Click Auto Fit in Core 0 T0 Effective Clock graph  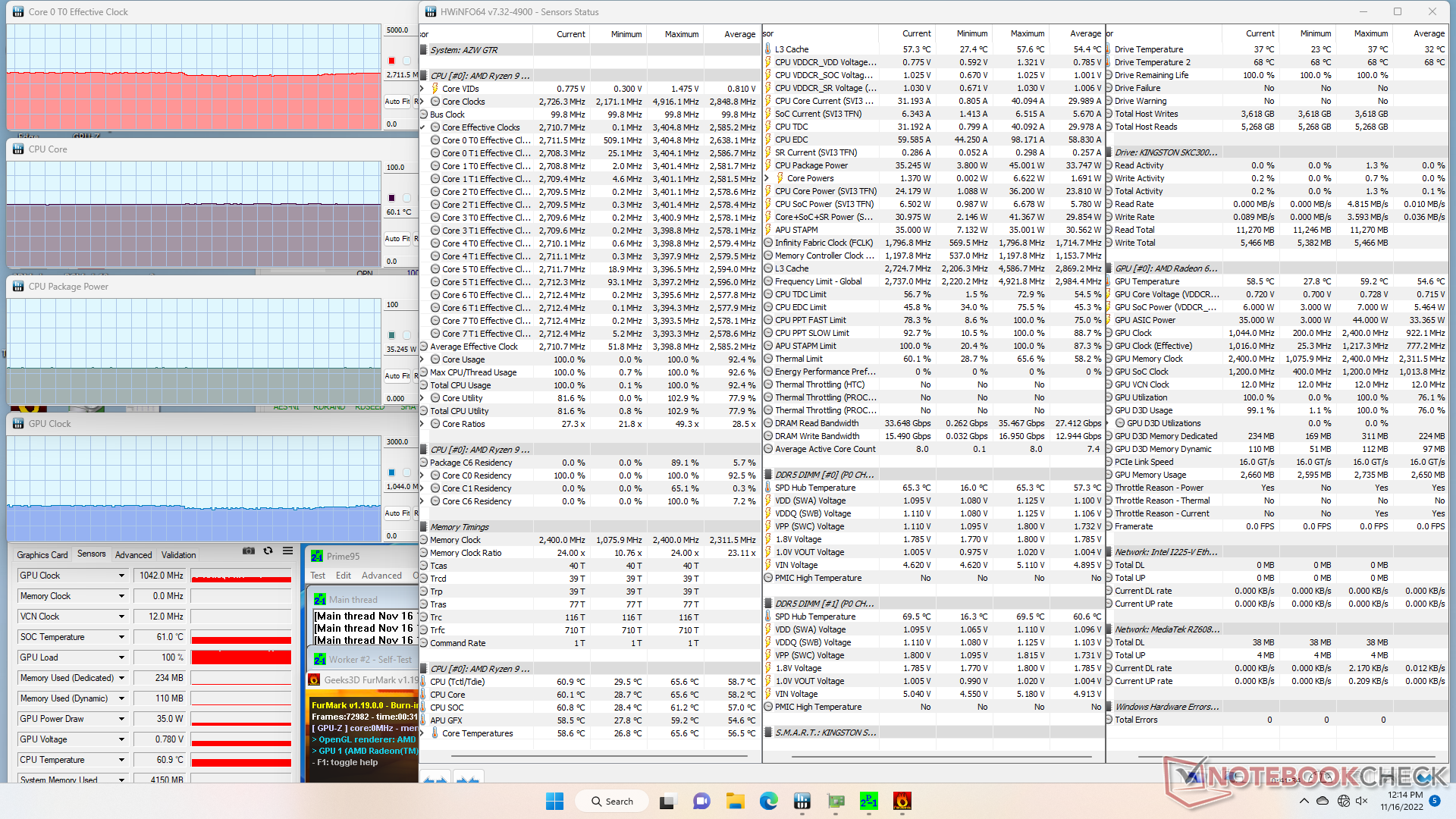coord(397,101)
